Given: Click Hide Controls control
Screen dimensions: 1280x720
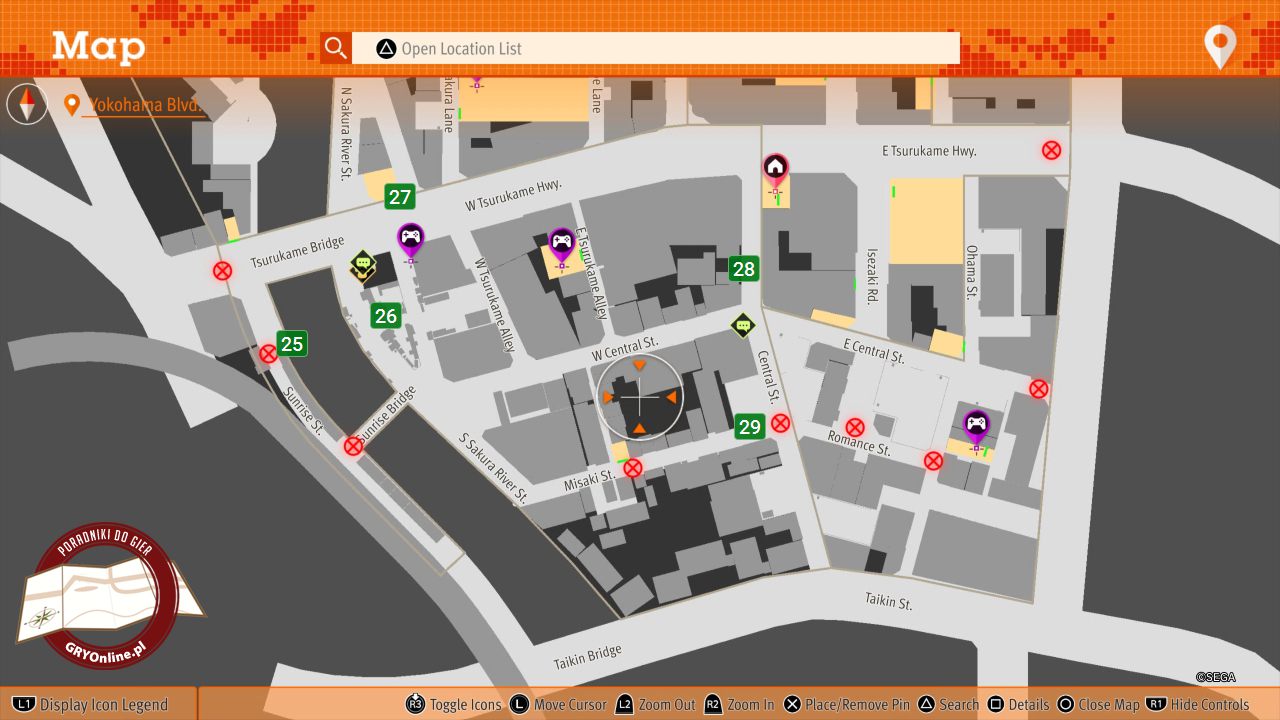Looking at the screenshot, I should point(1198,705).
